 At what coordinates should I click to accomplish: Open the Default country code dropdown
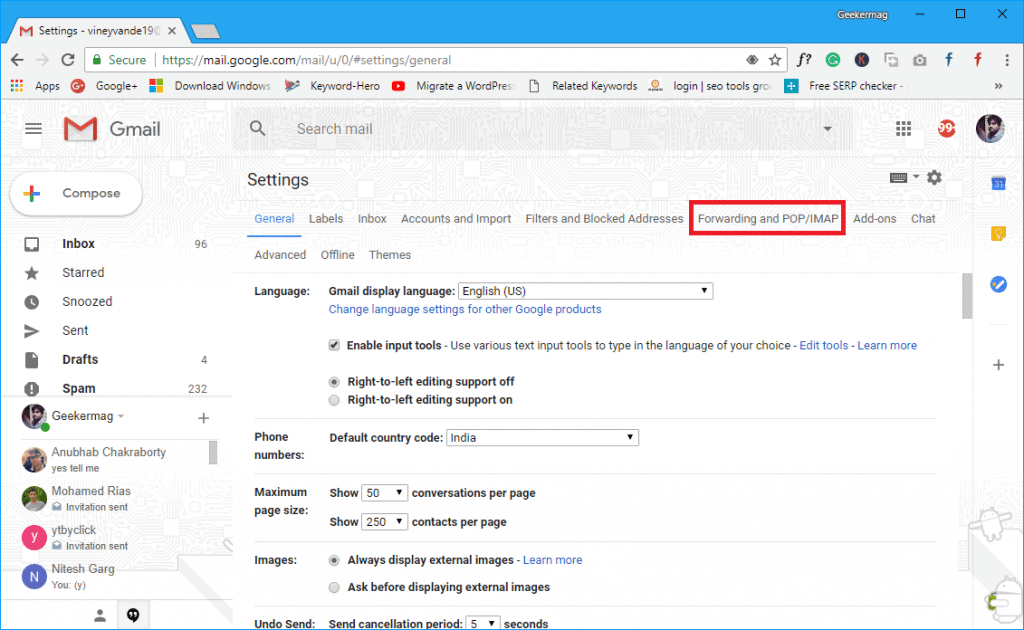(x=542, y=437)
